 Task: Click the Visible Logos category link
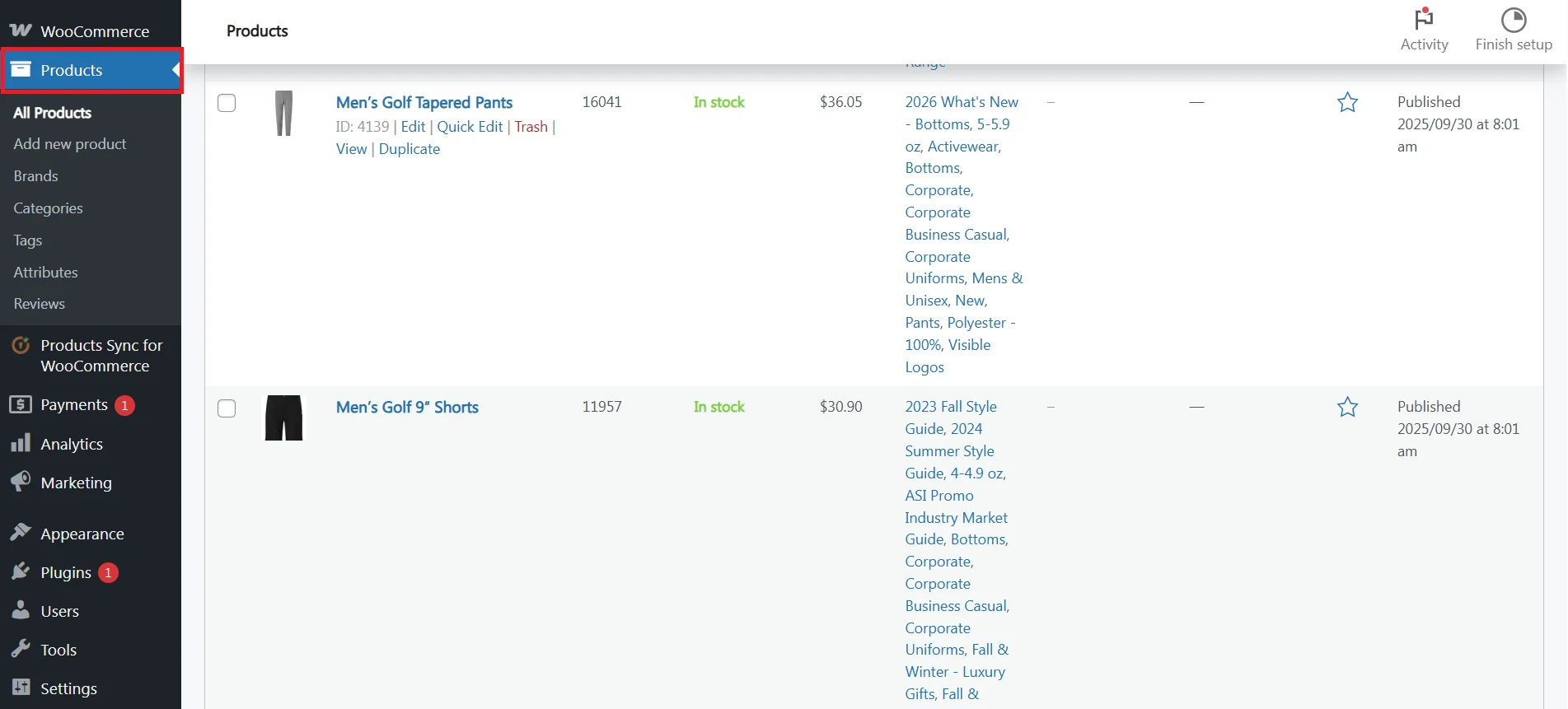(x=948, y=356)
